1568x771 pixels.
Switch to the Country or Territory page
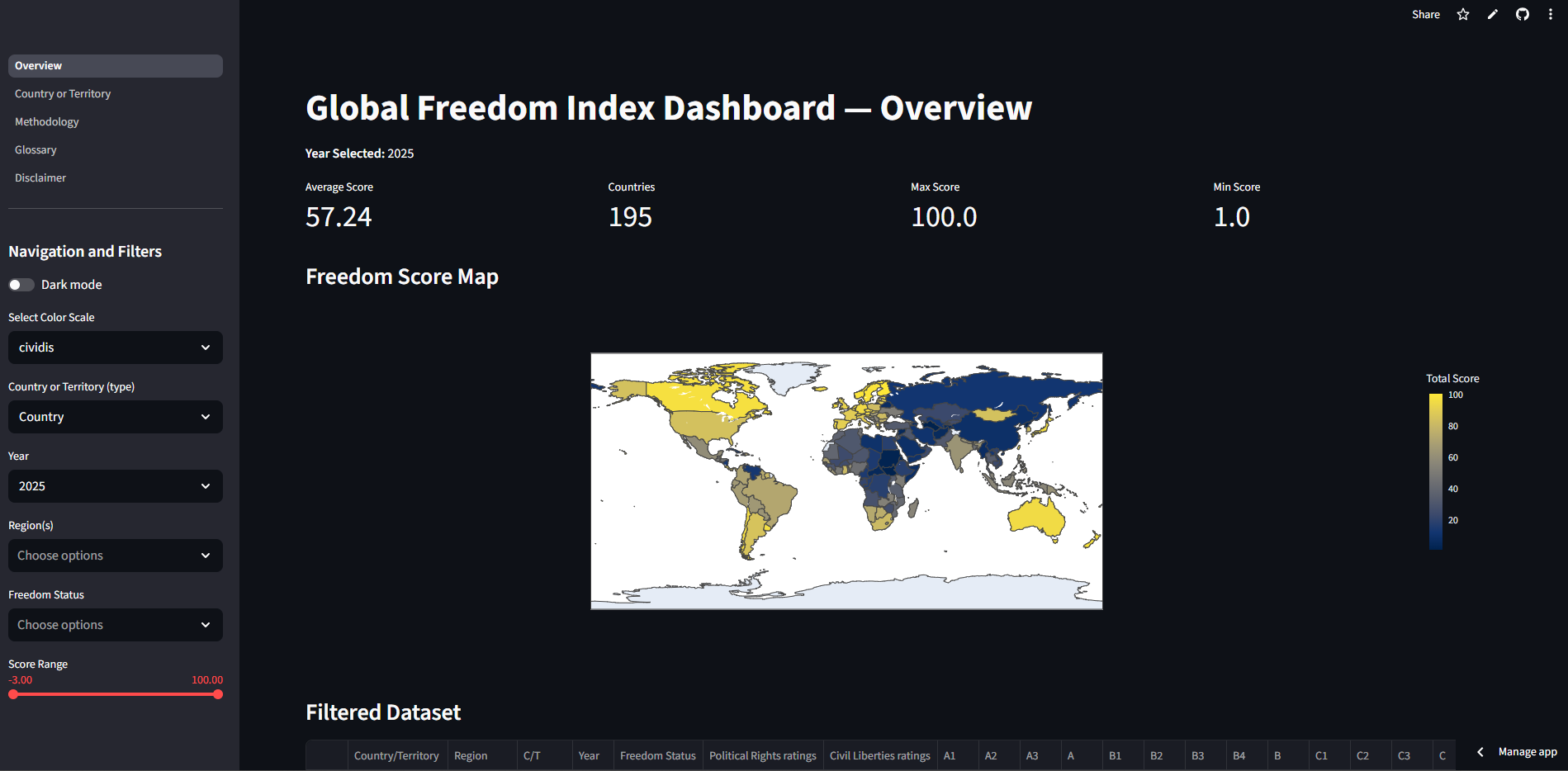[63, 93]
